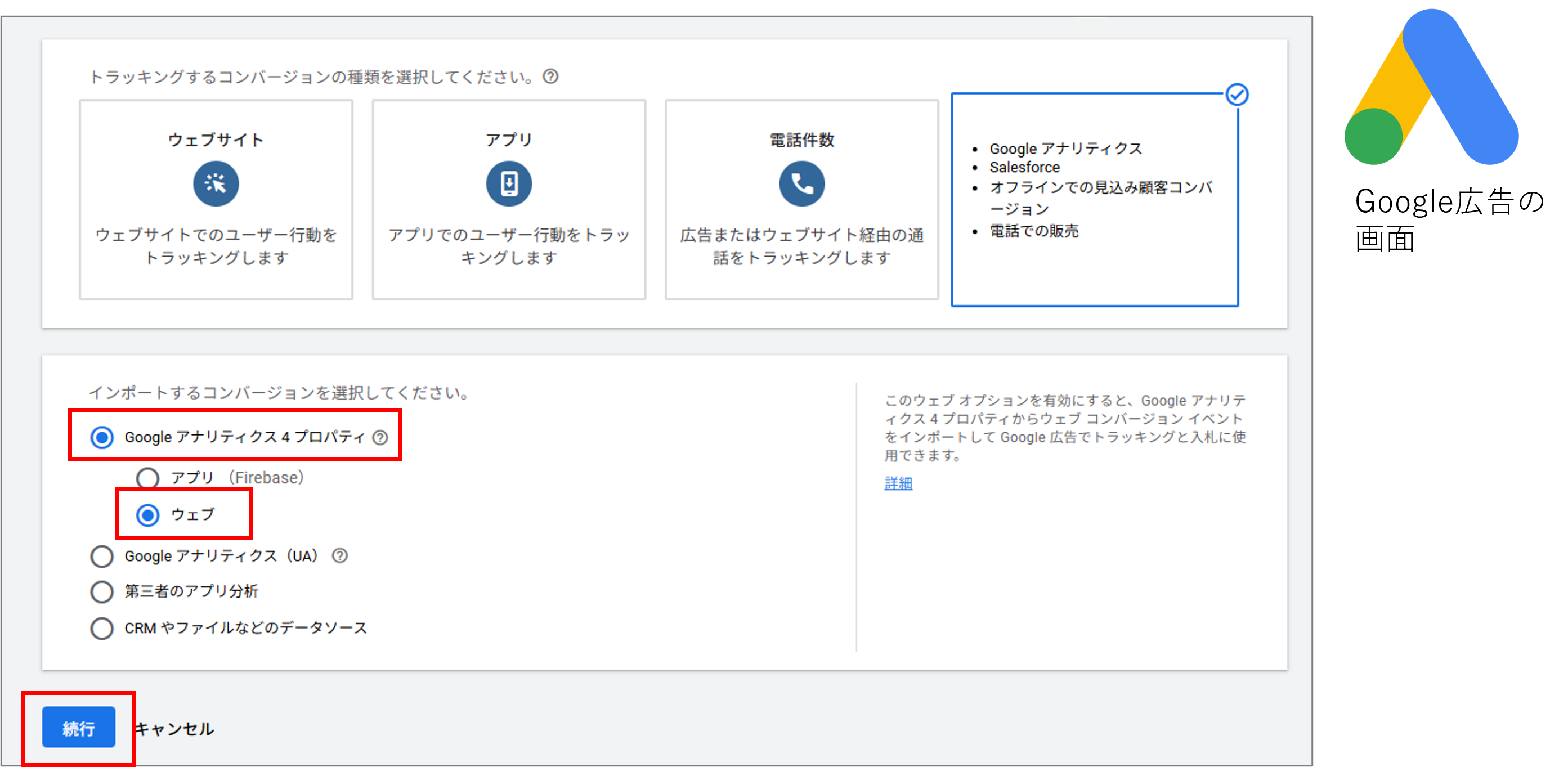The width and height of the screenshot is (1568, 767).
Task: Click the 'Salesforce' list item
Action: tap(1024, 167)
